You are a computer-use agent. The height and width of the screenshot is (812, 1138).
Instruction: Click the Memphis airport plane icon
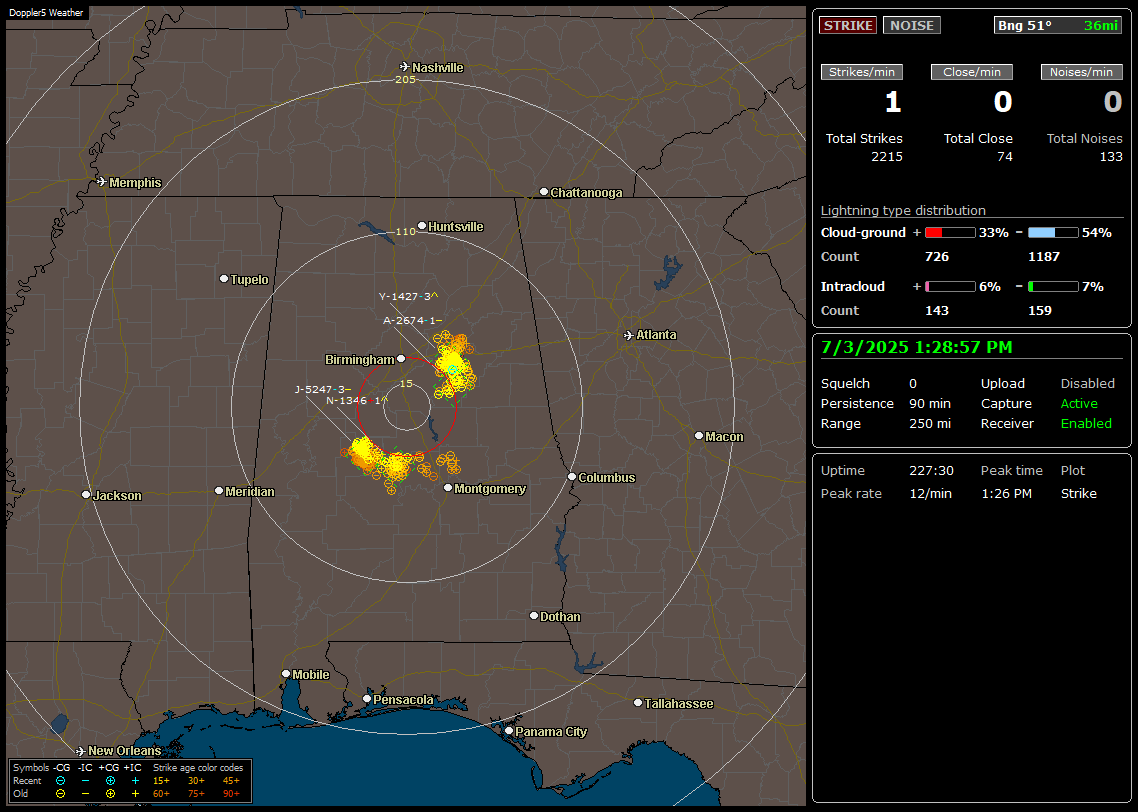click(102, 181)
